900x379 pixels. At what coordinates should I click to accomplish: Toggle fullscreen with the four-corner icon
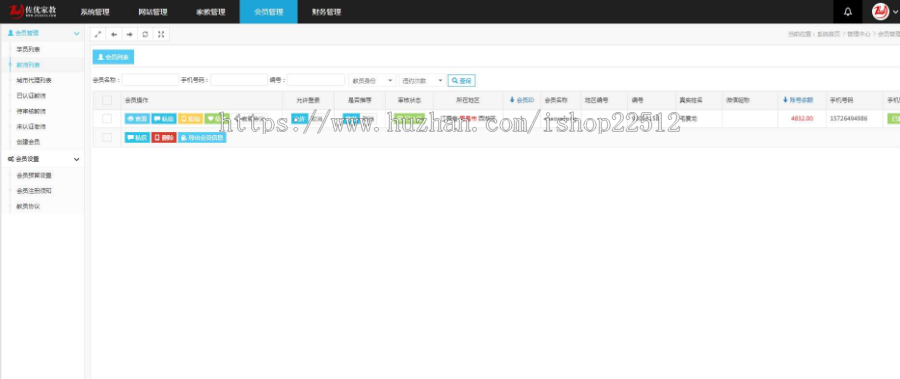[161, 34]
